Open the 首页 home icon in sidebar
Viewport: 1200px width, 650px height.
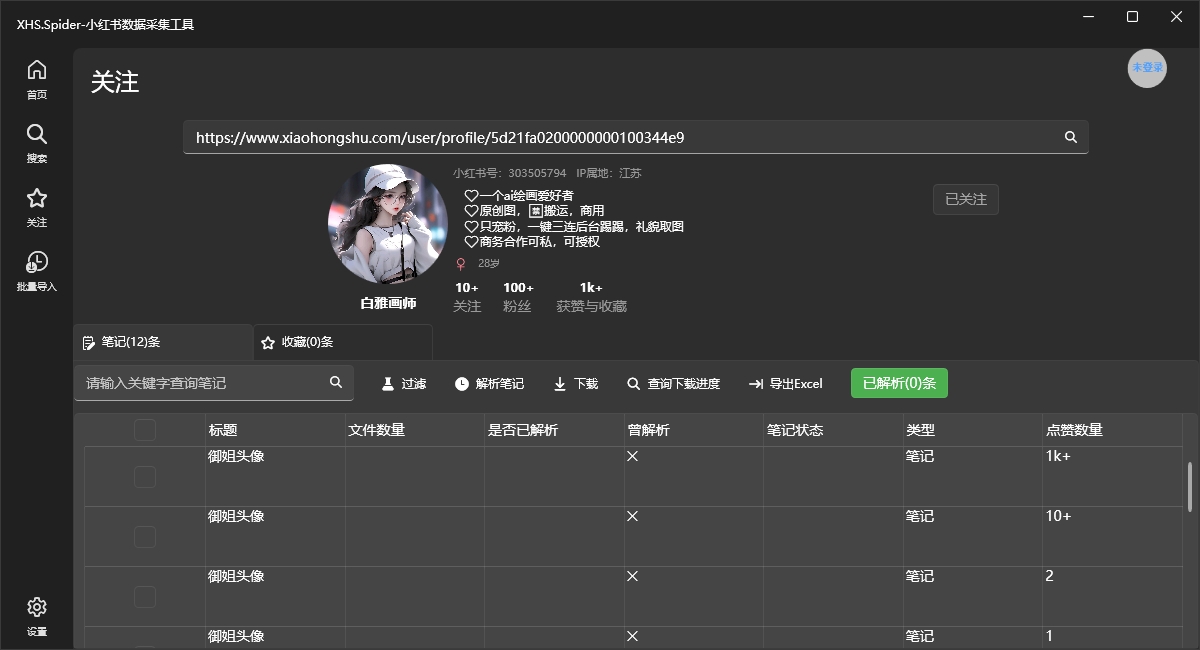(x=37, y=70)
